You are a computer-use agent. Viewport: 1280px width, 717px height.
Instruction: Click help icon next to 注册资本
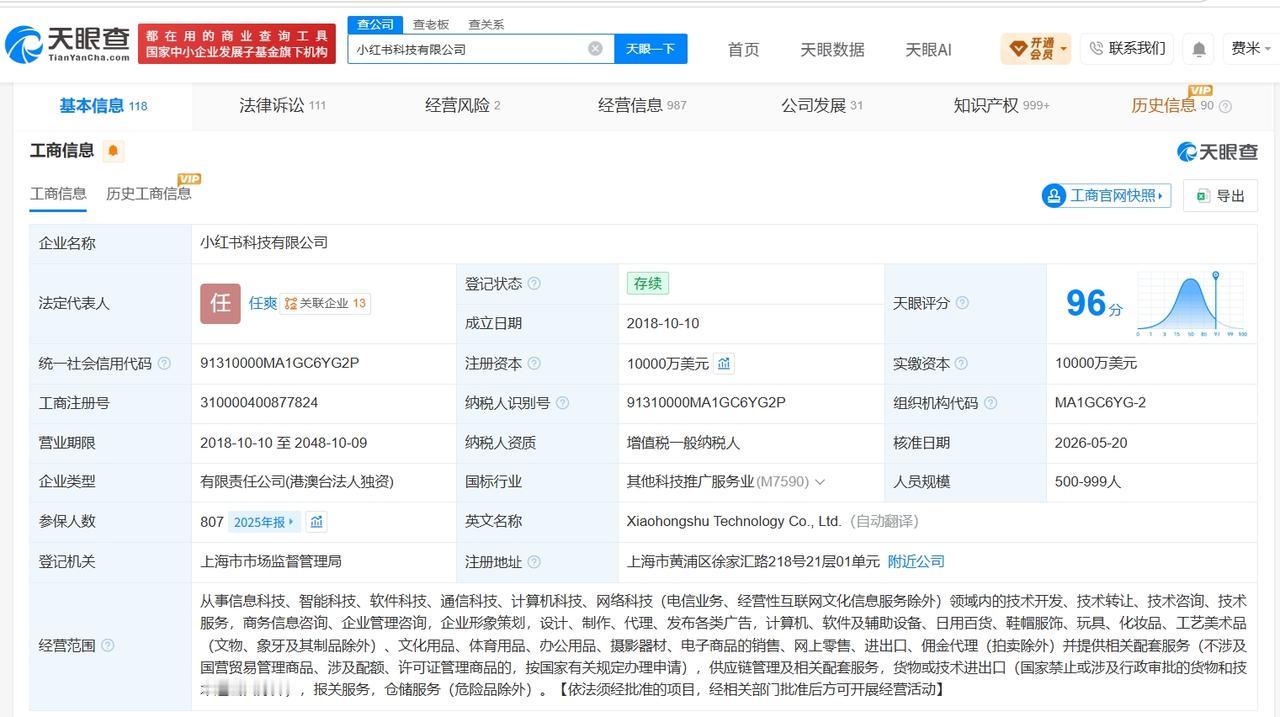[x=534, y=364]
